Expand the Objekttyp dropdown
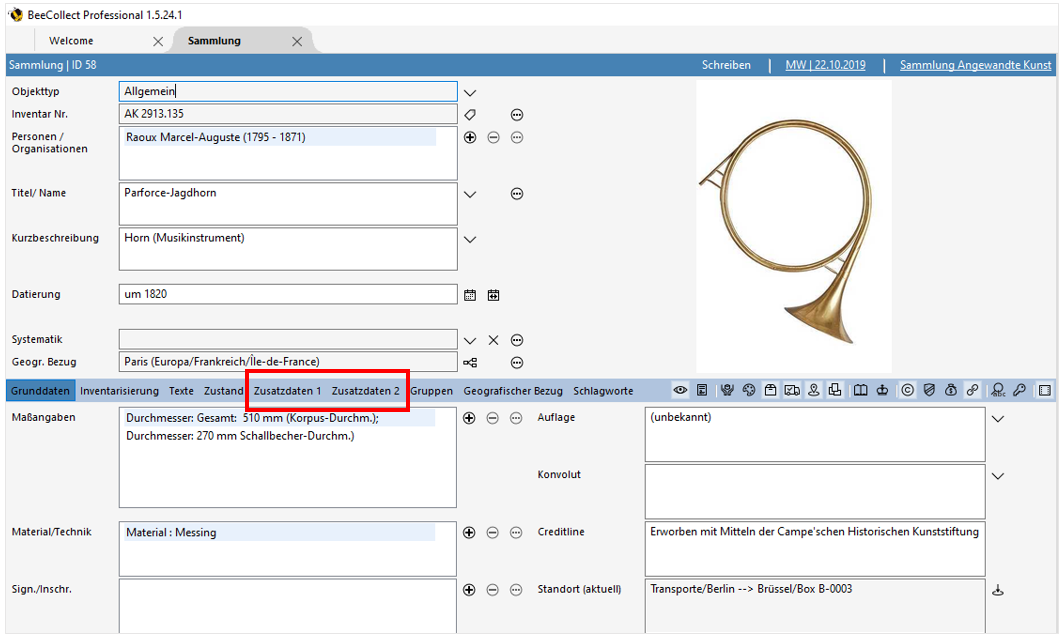This screenshot has height=638, width=1062. coord(470,92)
